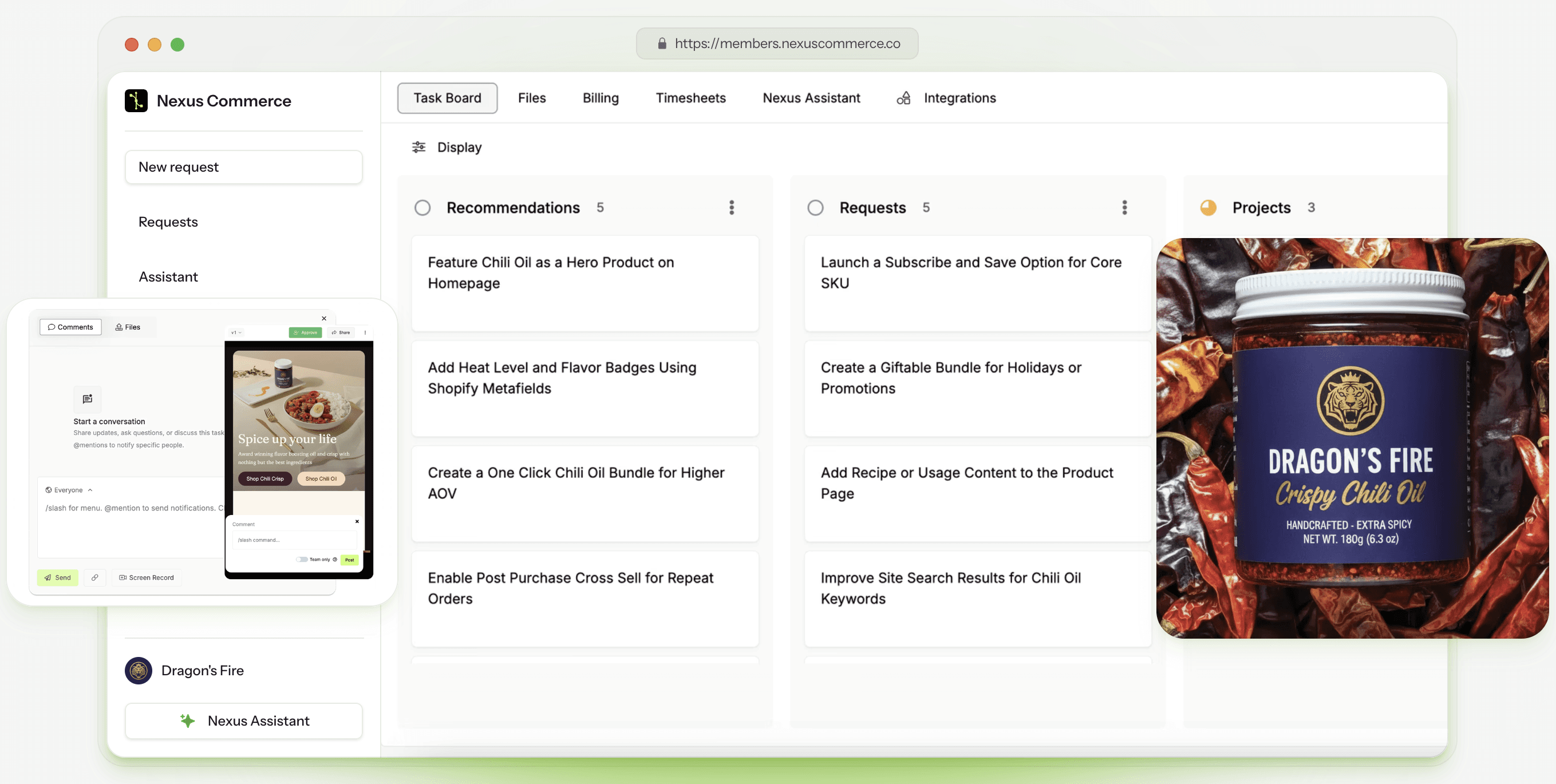Open preview panel vertical dots menu
The height and width of the screenshot is (784, 1556).
[x=365, y=332]
